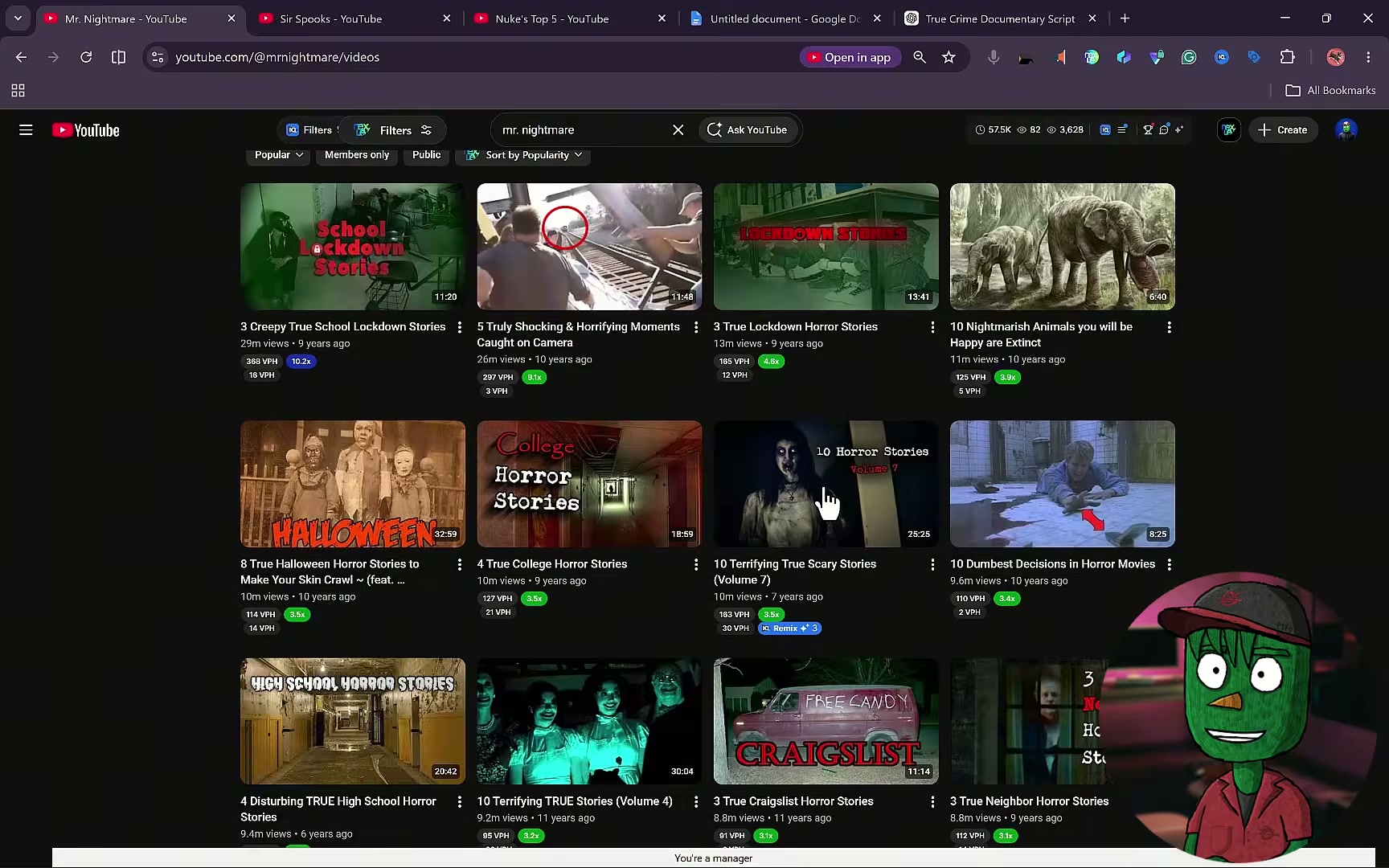Image resolution: width=1389 pixels, height=868 pixels.
Task: Open the YouTube guide hamburger menu
Action: point(26,129)
